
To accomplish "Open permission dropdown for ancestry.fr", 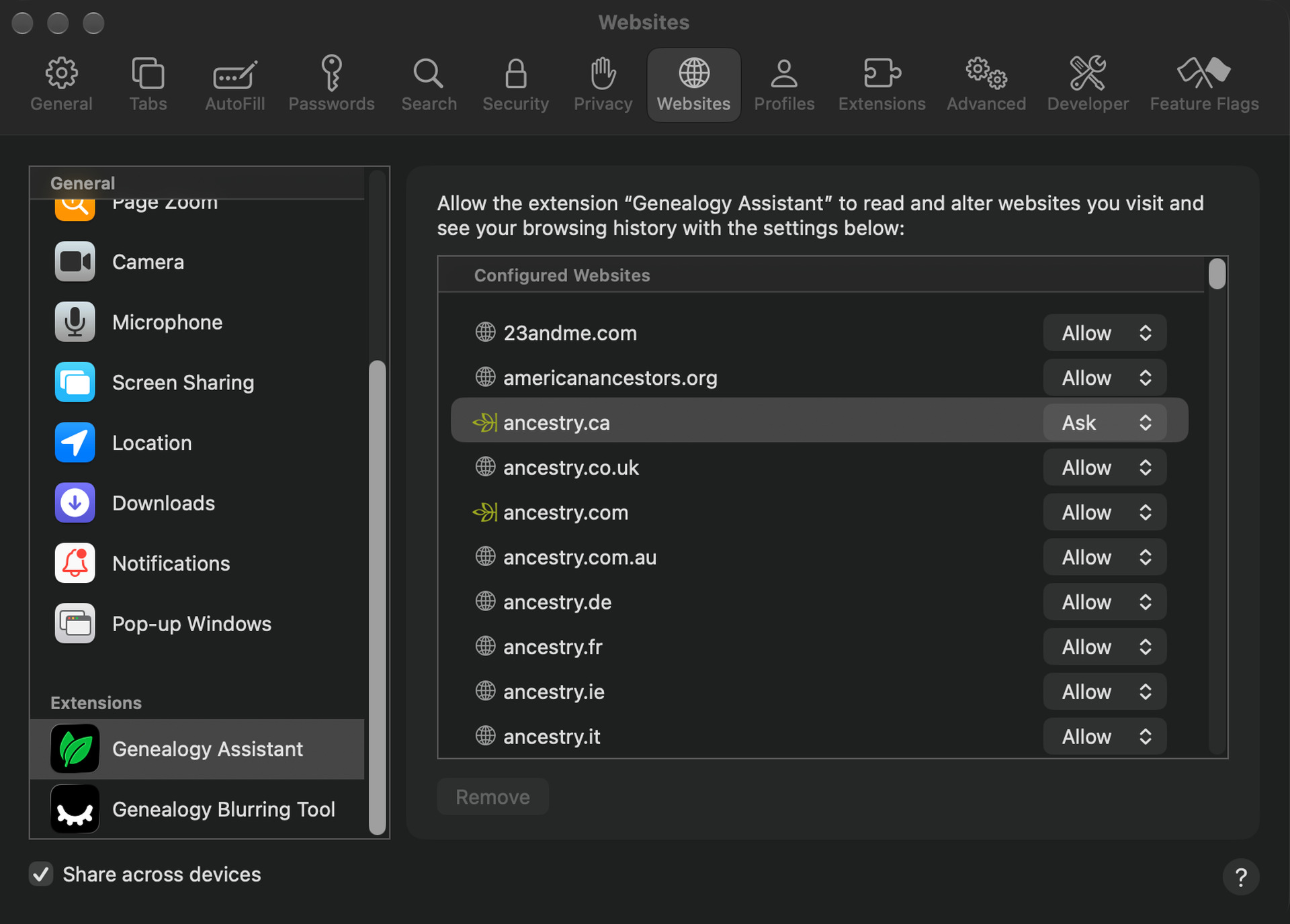I will click(x=1105, y=647).
